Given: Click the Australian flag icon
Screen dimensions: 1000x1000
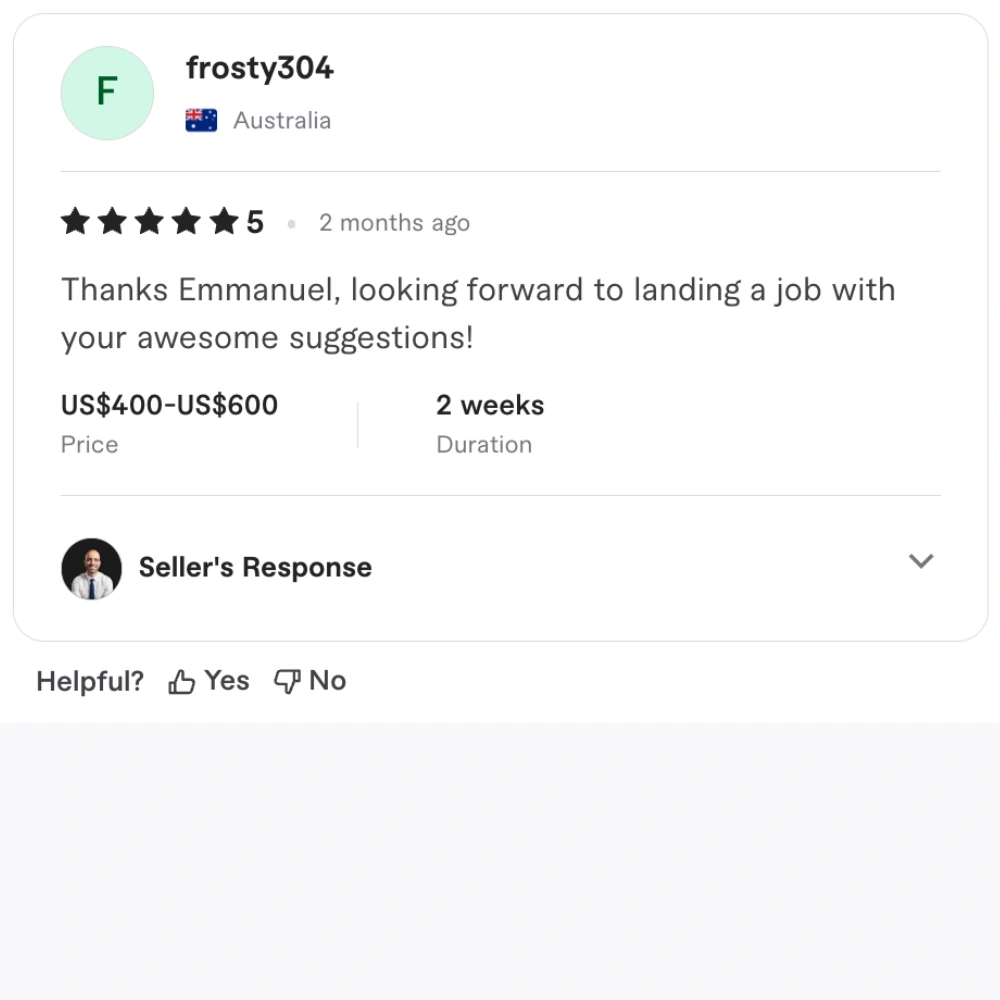Looking at the screenshot, I should click(201, 121).
